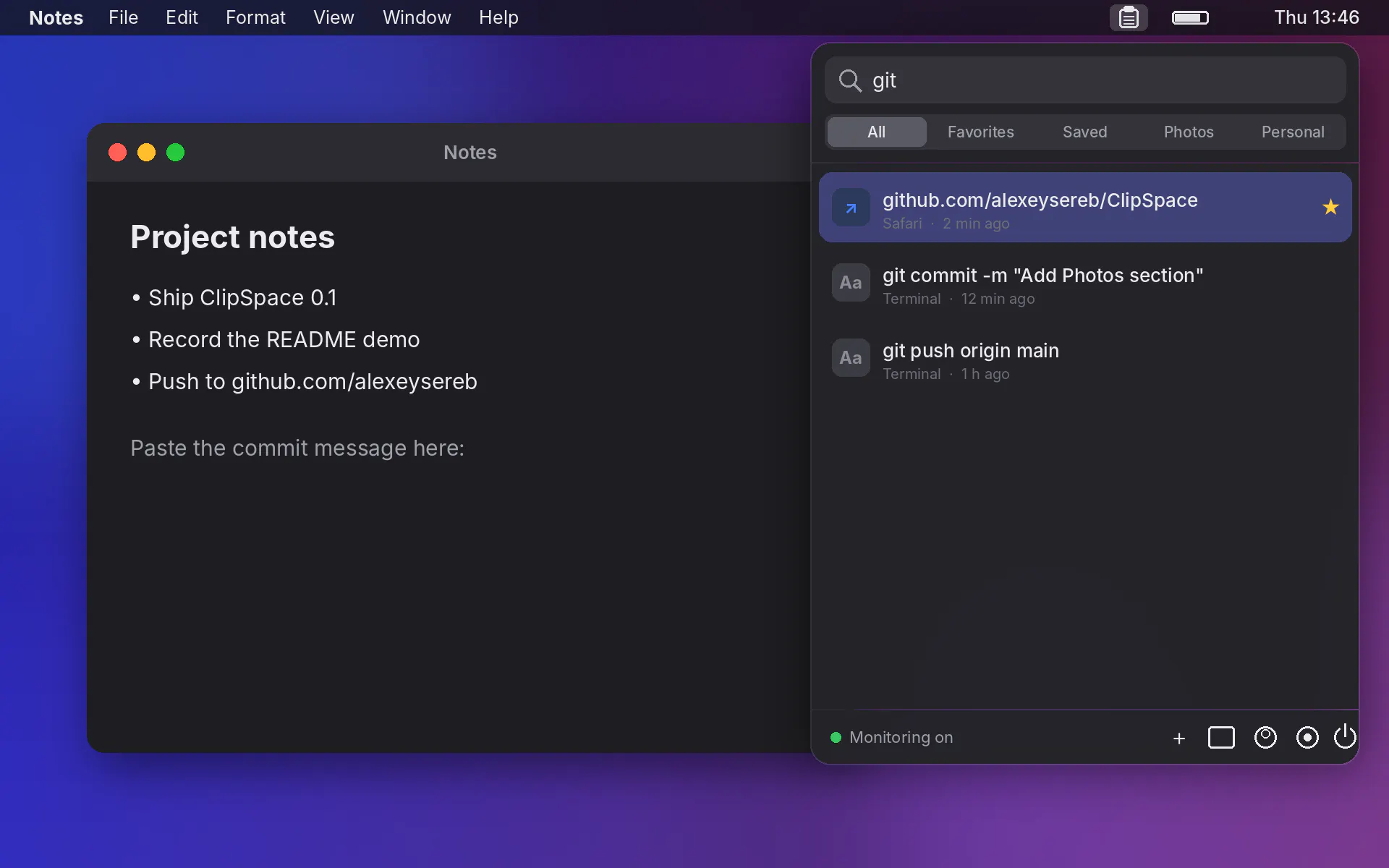
Task: Click the Monitoring on status label
Action: point(901,738)
